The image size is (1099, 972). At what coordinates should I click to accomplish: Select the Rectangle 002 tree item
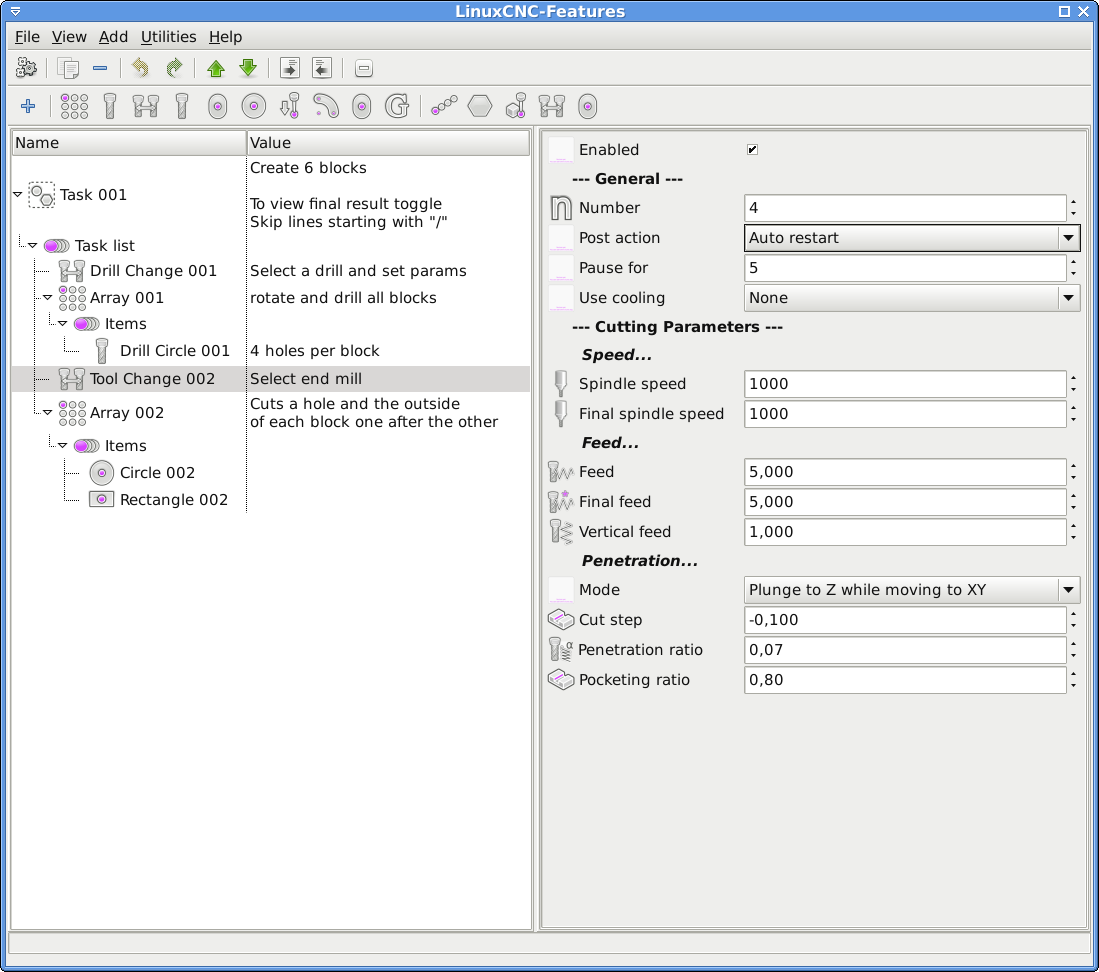coord(174,500)
